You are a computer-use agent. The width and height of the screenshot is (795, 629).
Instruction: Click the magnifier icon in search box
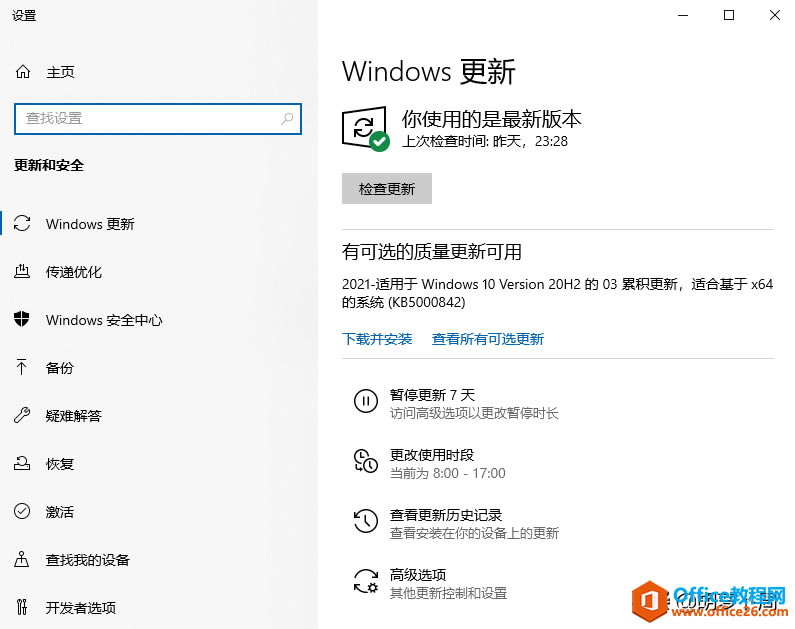[287, 119]
